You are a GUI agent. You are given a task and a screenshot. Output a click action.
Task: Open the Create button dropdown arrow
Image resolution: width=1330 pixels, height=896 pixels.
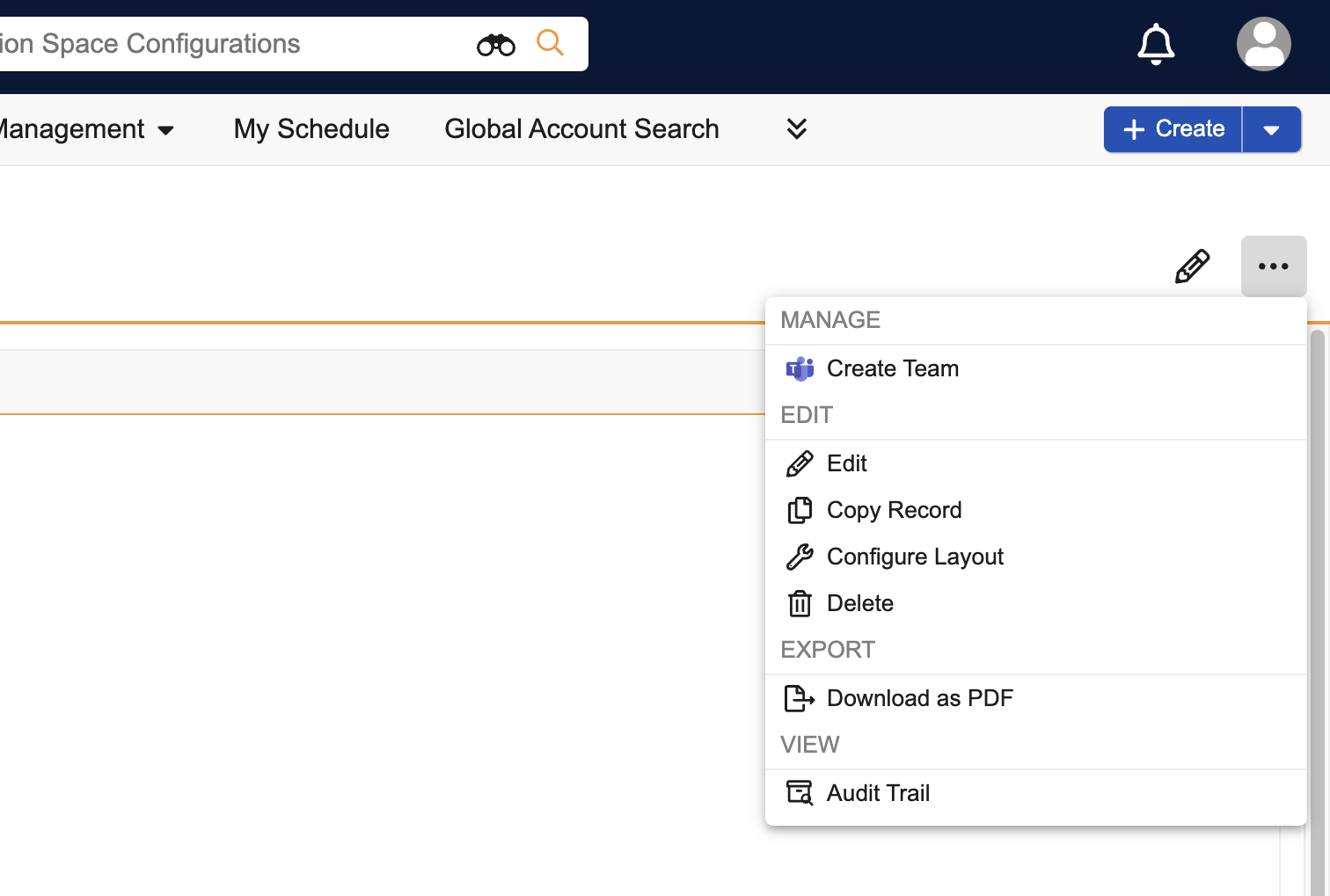click(1271, 130)
